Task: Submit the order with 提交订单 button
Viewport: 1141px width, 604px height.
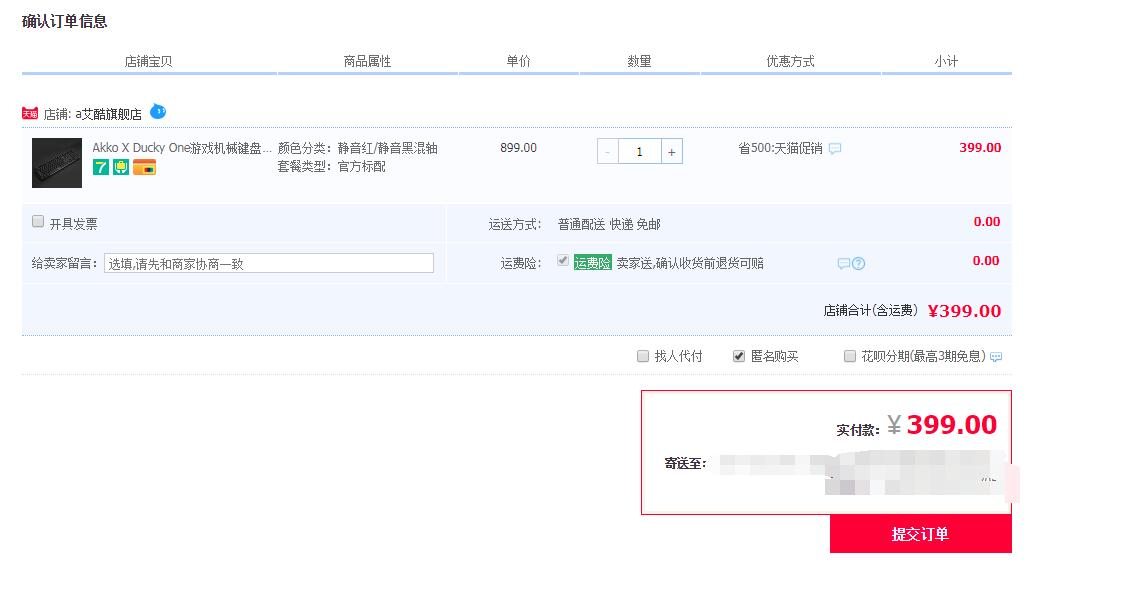Action: pyautogui.click(x=921, y=534)
